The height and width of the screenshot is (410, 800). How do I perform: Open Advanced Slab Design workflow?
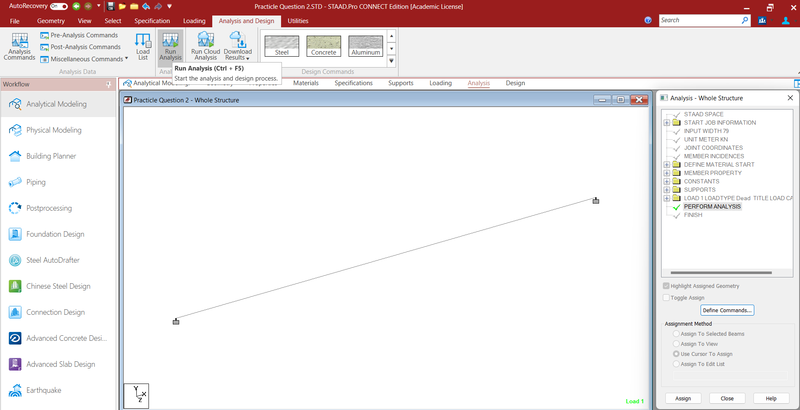coord(58,364)
